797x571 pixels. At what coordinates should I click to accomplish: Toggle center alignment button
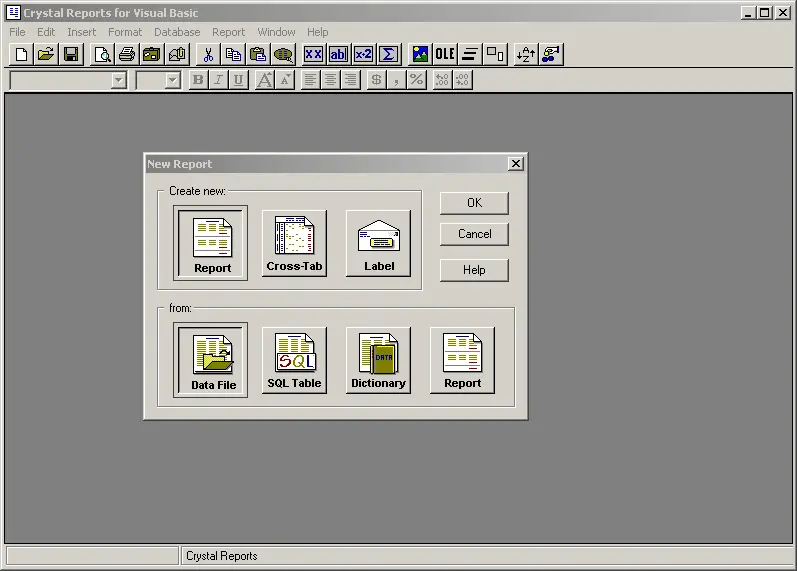coord(330,80)
